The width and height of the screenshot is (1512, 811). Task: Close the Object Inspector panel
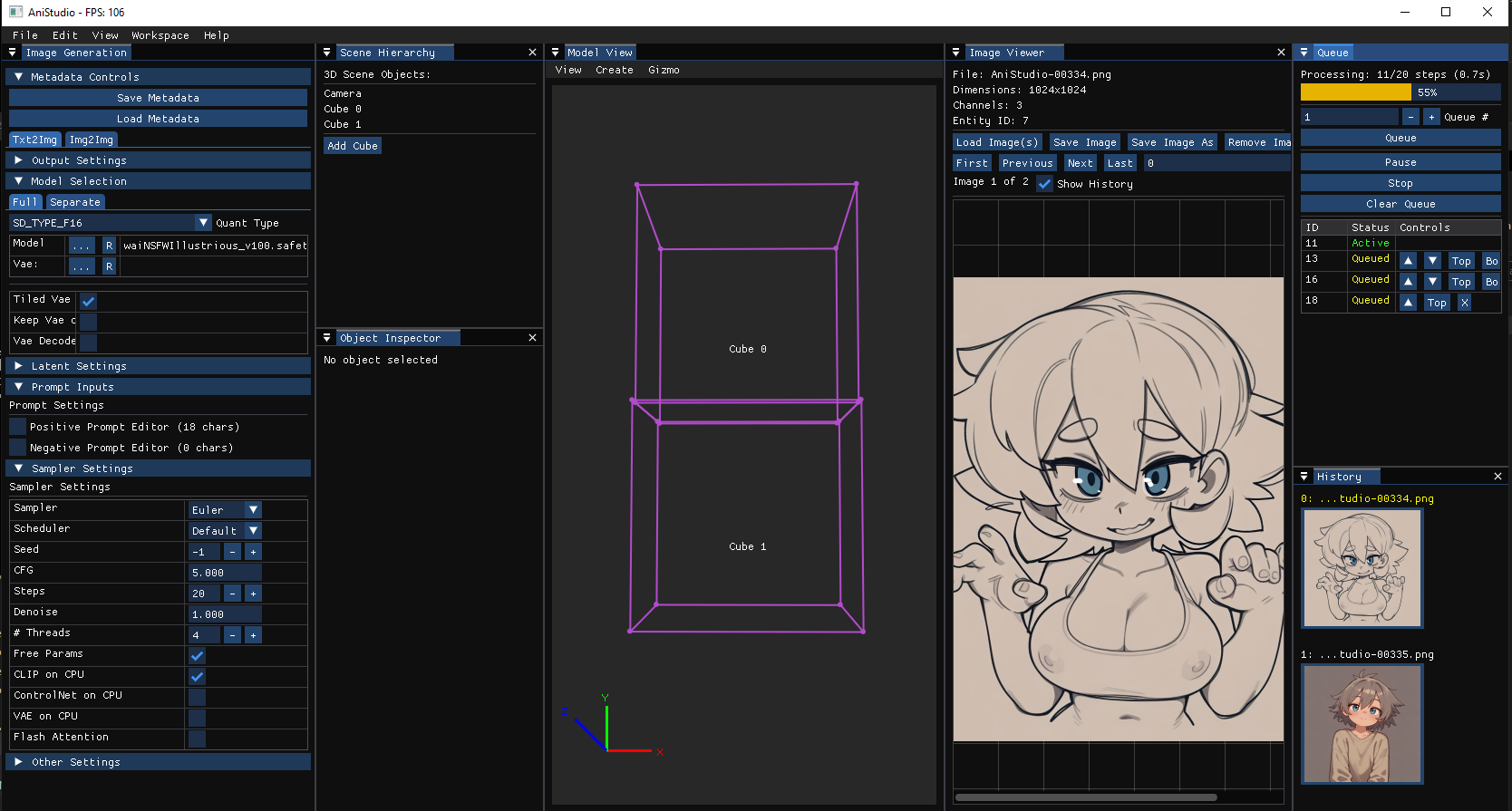coord(532,338)
